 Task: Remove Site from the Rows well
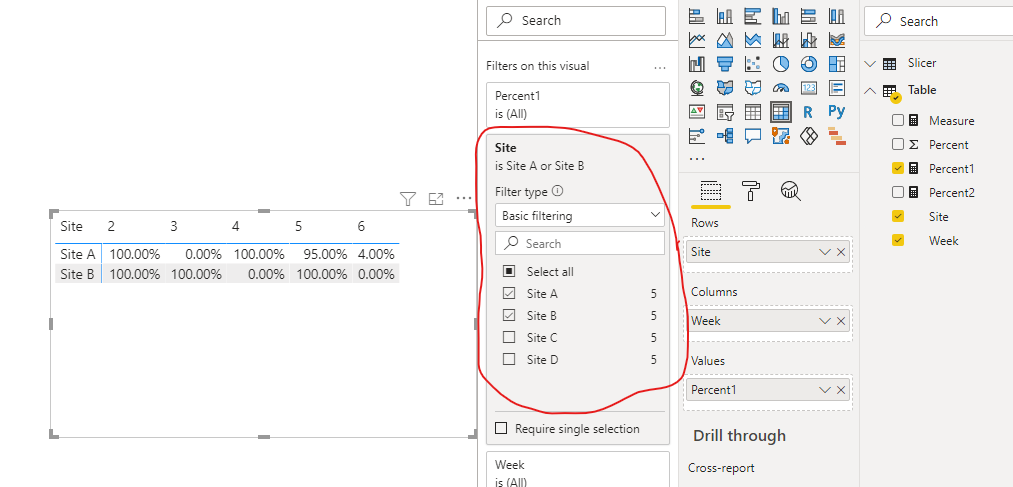coord(841,252)
